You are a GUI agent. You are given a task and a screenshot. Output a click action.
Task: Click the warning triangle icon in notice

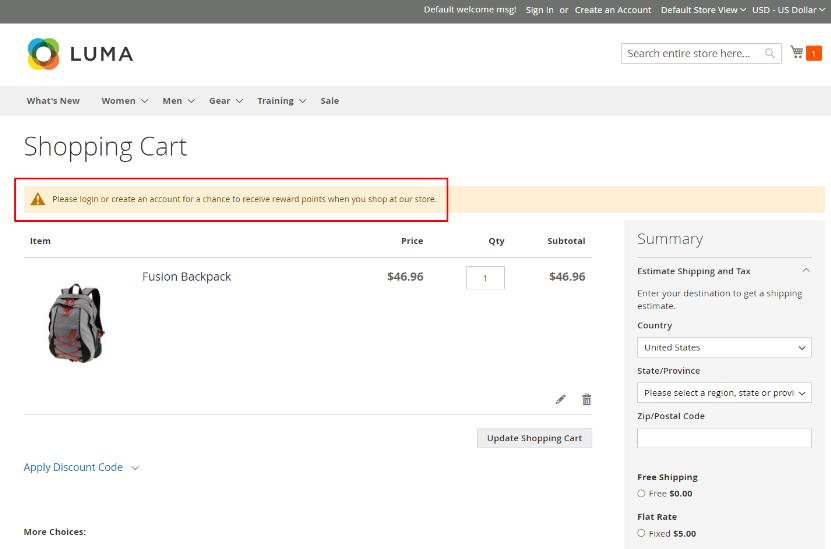[x=38, y=199]
